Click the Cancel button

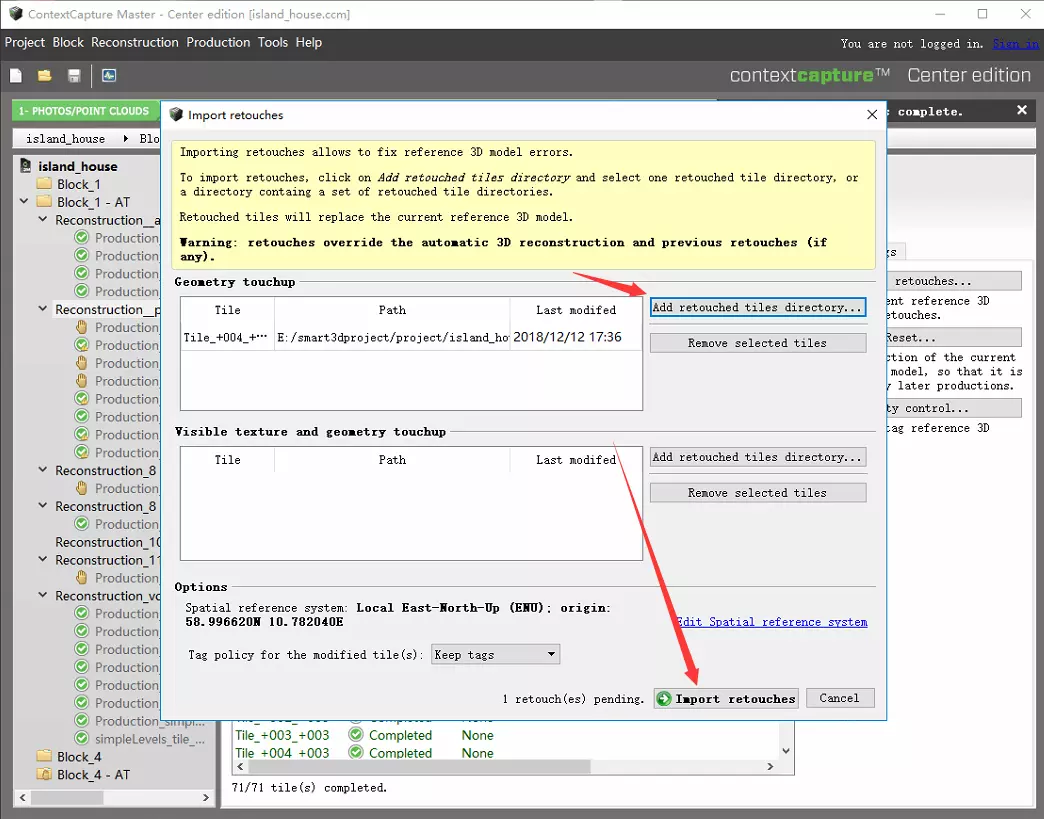point(840,698)
